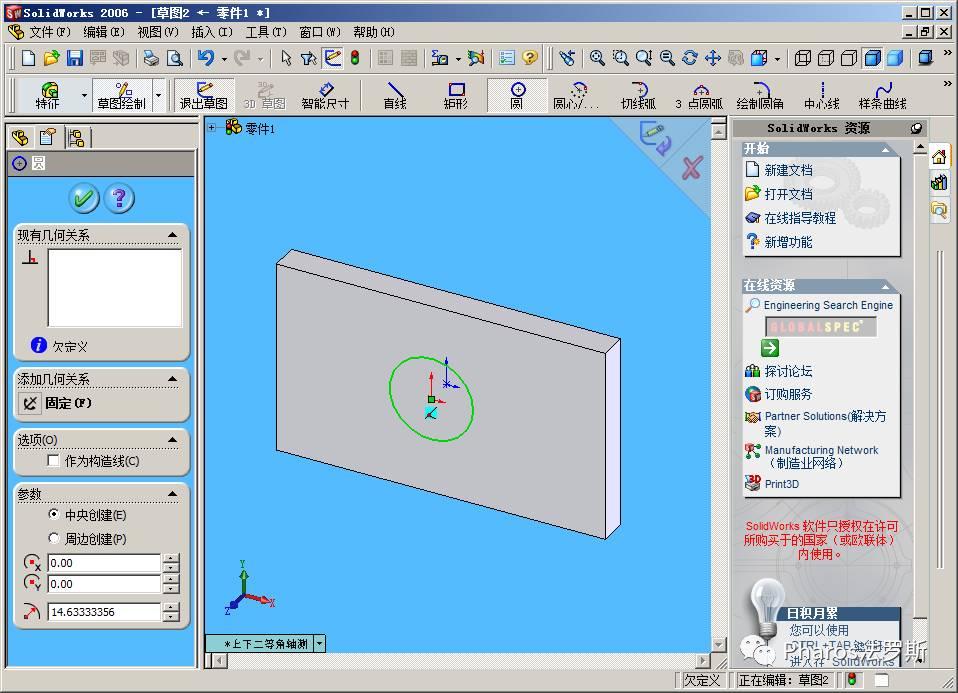Viewport: 958px width, 693px height.
Task: Click the resources Home icon on right
Action: pyautogui.click(x=939, y=157)
